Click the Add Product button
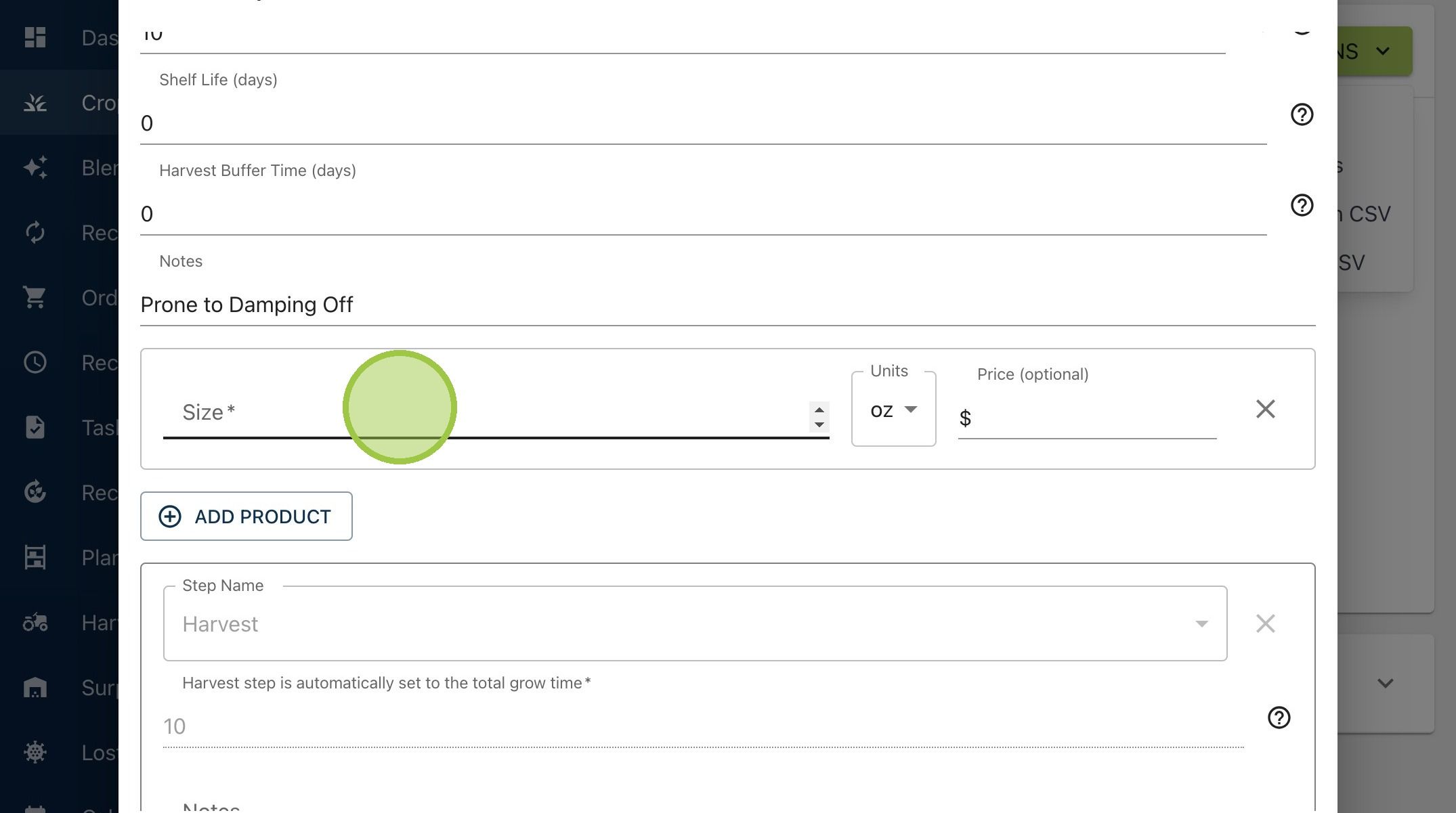Image resolution: width=1456 pixels, height=813 pixels. 247,517
